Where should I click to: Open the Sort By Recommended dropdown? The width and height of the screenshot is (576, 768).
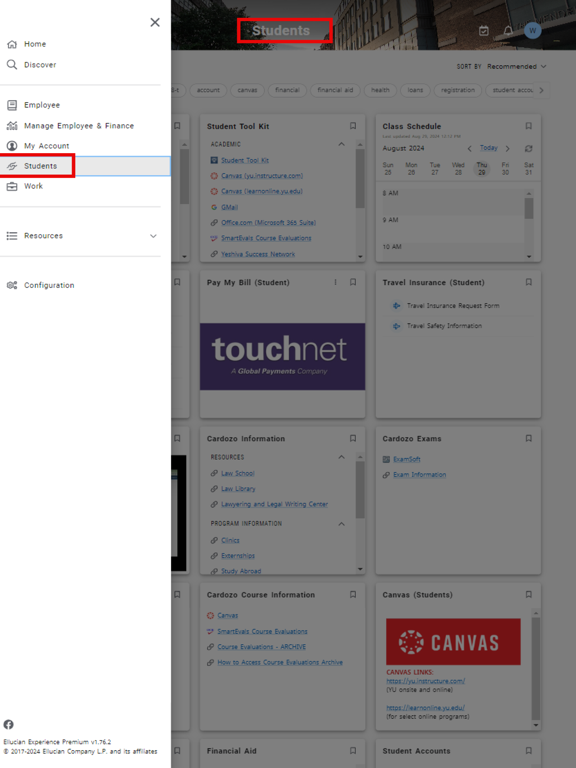(517, 66)
